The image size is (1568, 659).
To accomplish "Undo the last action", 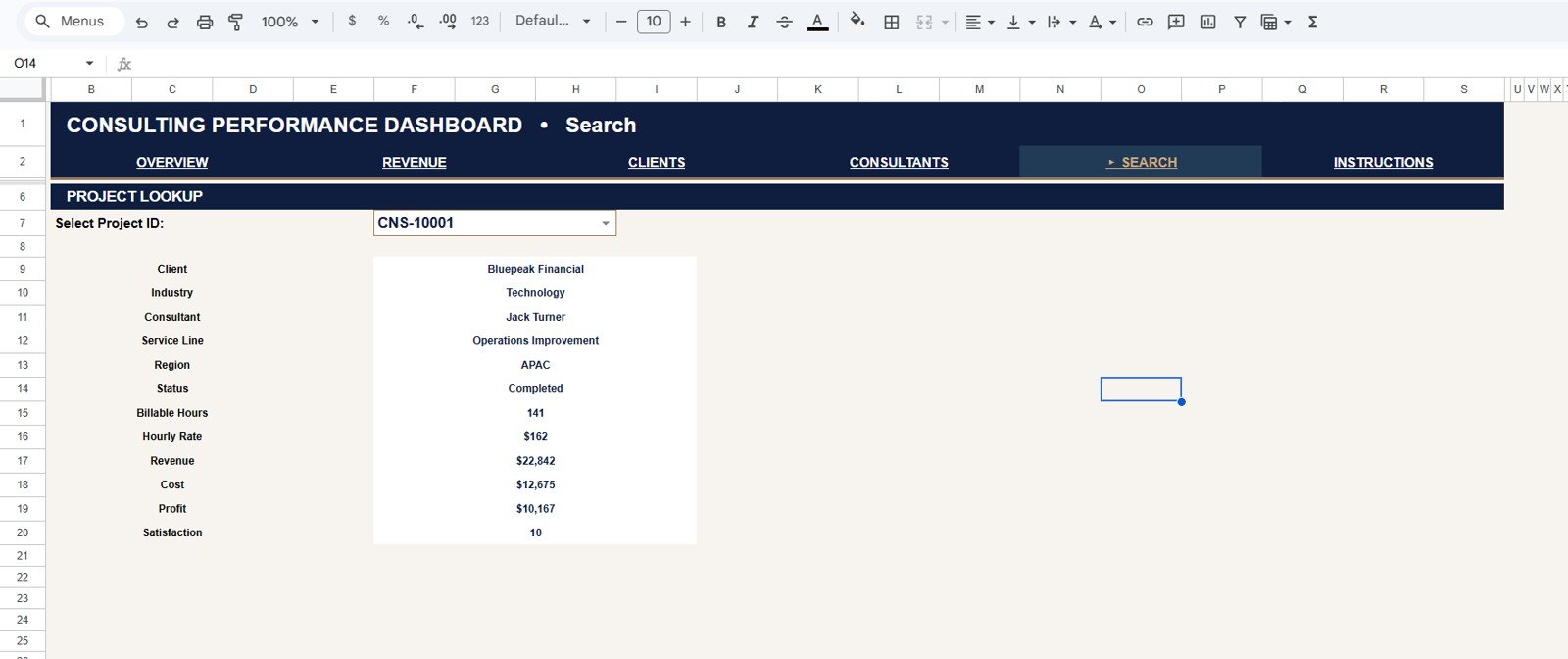I will point(142,22).
